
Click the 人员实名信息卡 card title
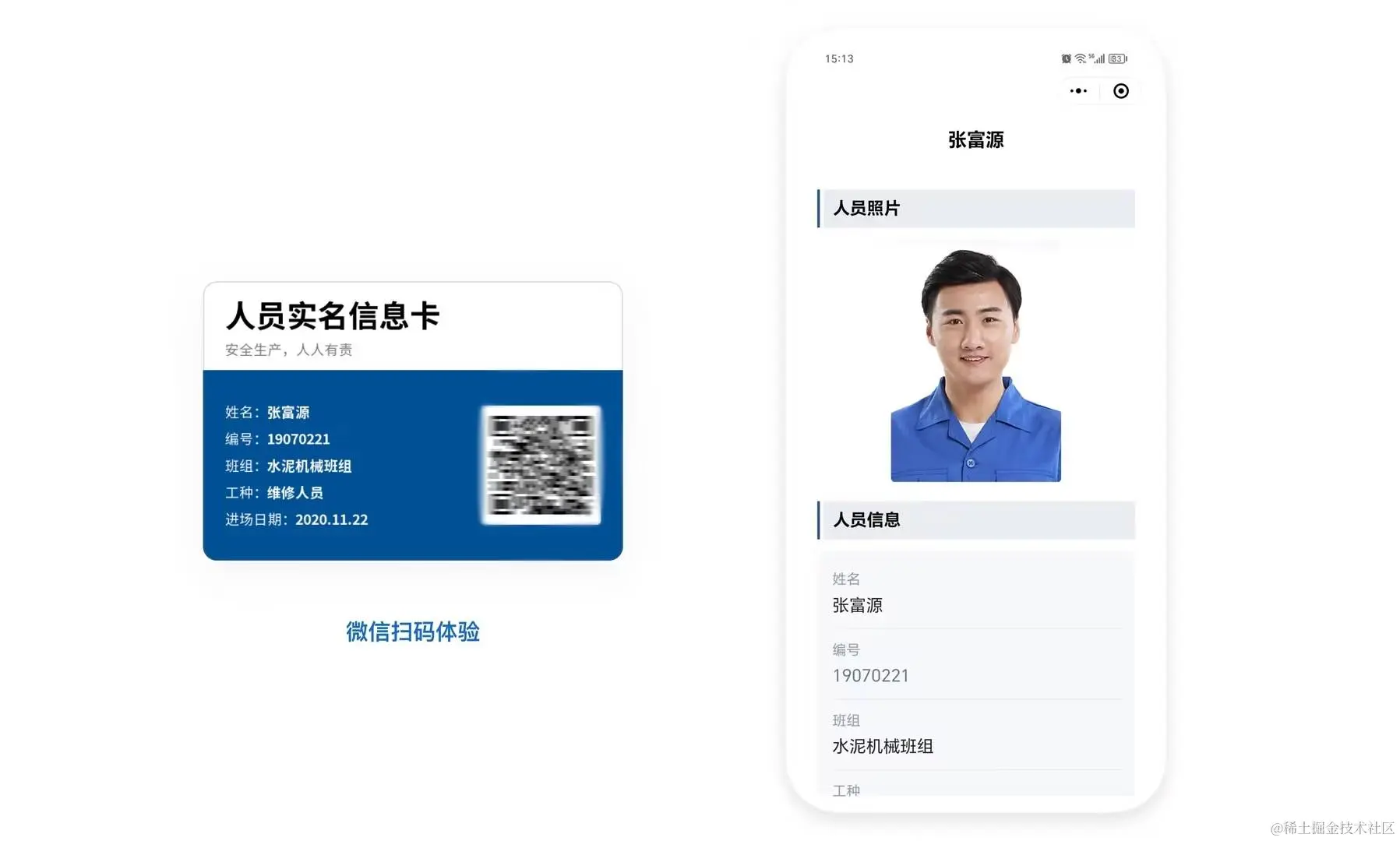(333, 316)
